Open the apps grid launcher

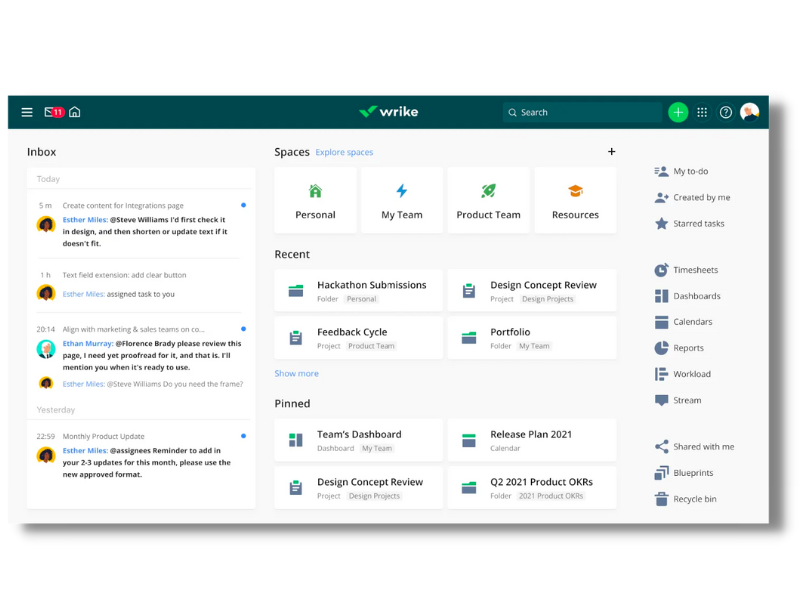(702, 112)
